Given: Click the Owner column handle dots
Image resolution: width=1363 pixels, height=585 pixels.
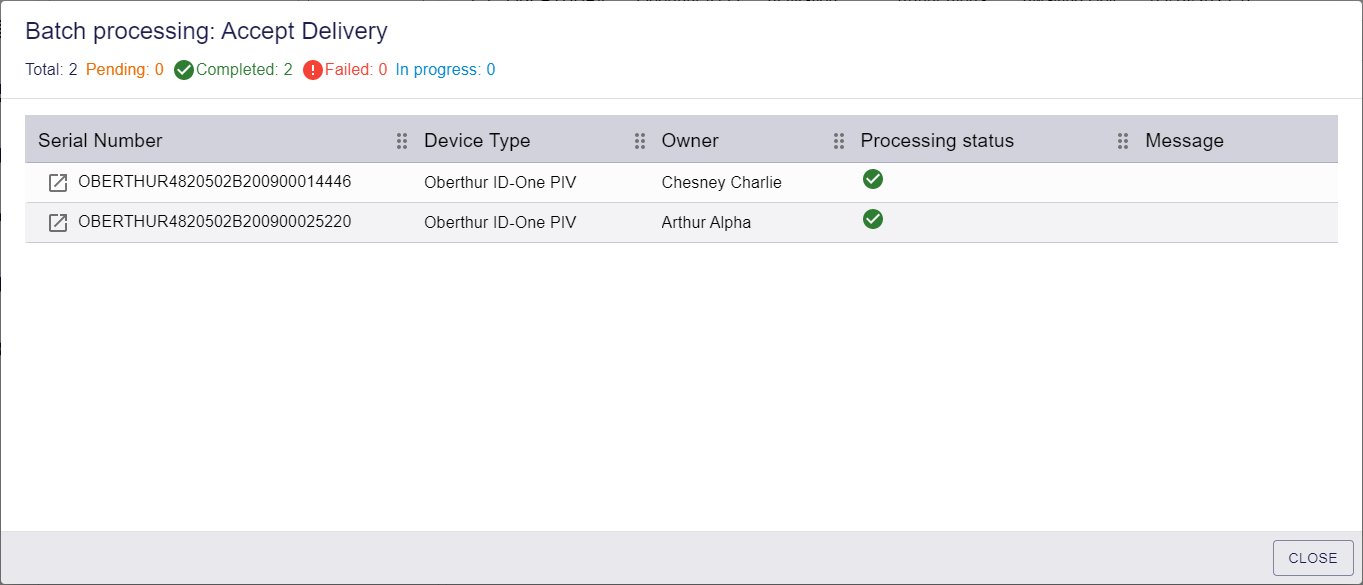Looking at the screenshot, I should [x=839, y=141].
